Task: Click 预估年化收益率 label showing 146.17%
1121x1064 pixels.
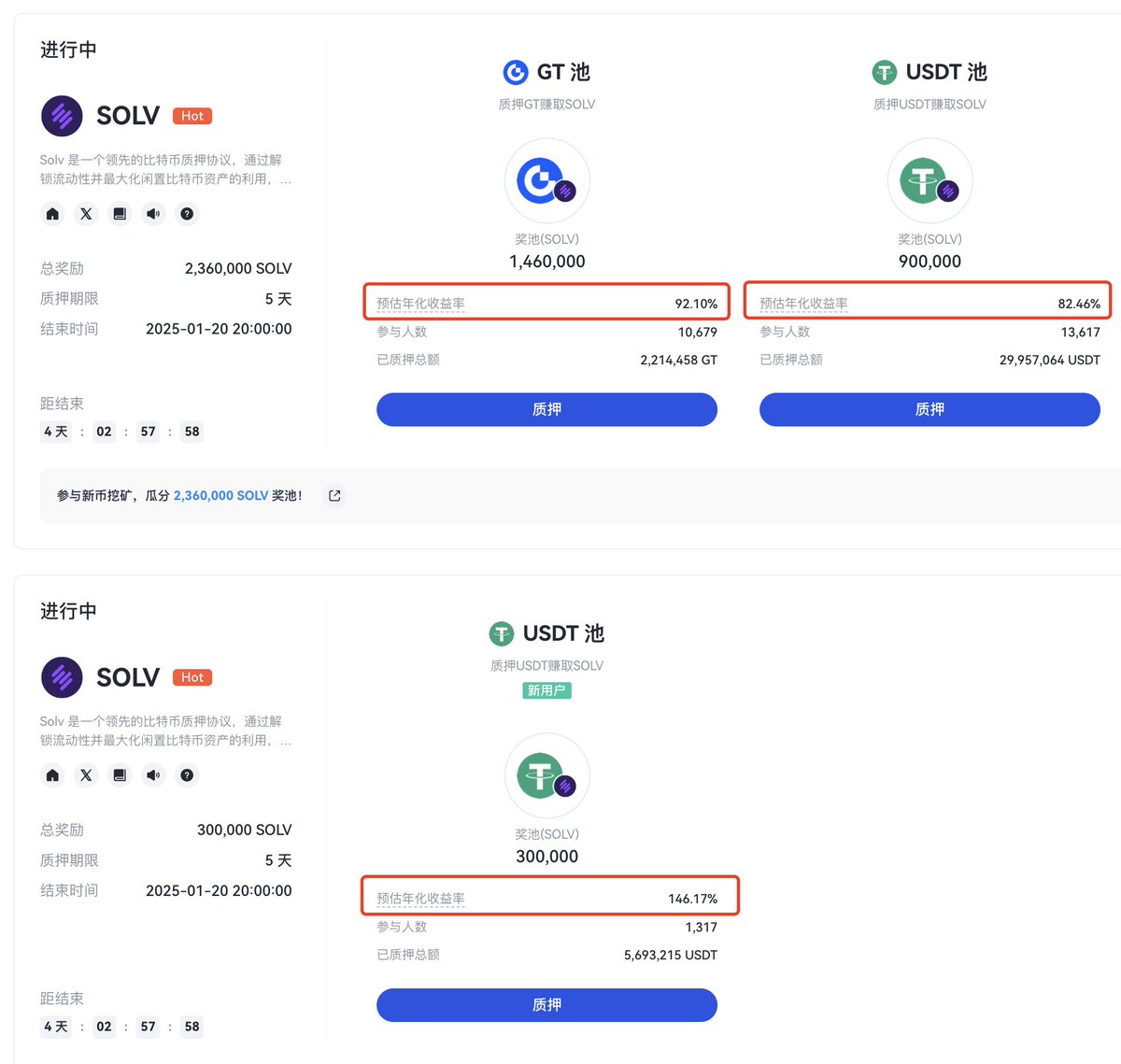Action: click(420, 899)
